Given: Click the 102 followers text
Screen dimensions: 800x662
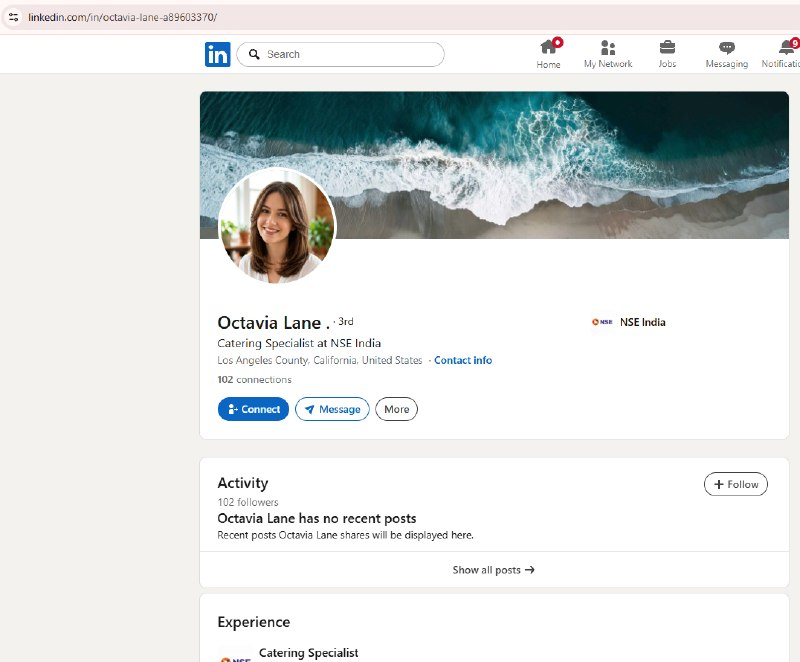Looking at the screenshot, I should click(x=248, y=502).
